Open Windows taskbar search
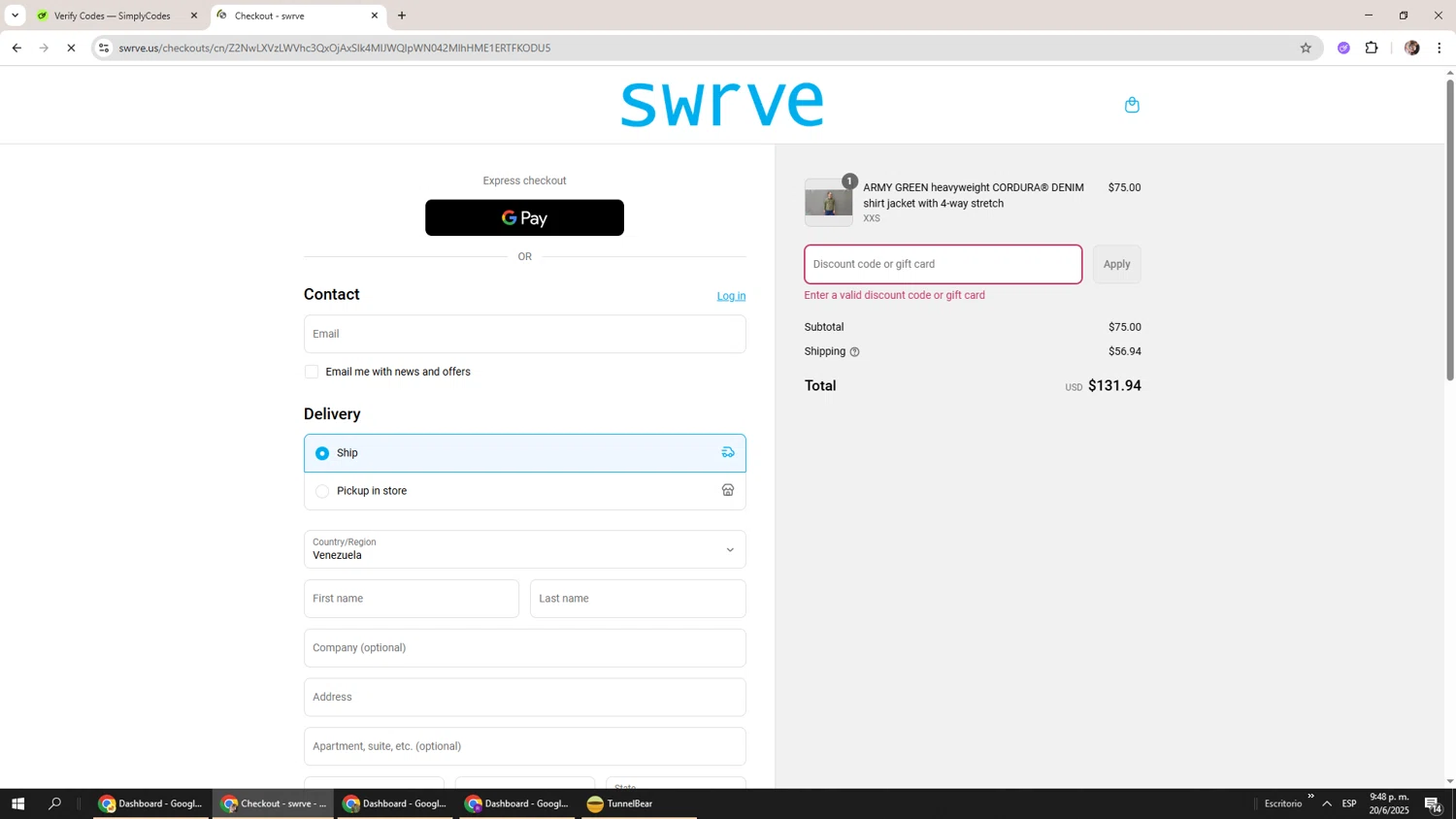The width and height of the screenshot is (1456, 819). 54,803
